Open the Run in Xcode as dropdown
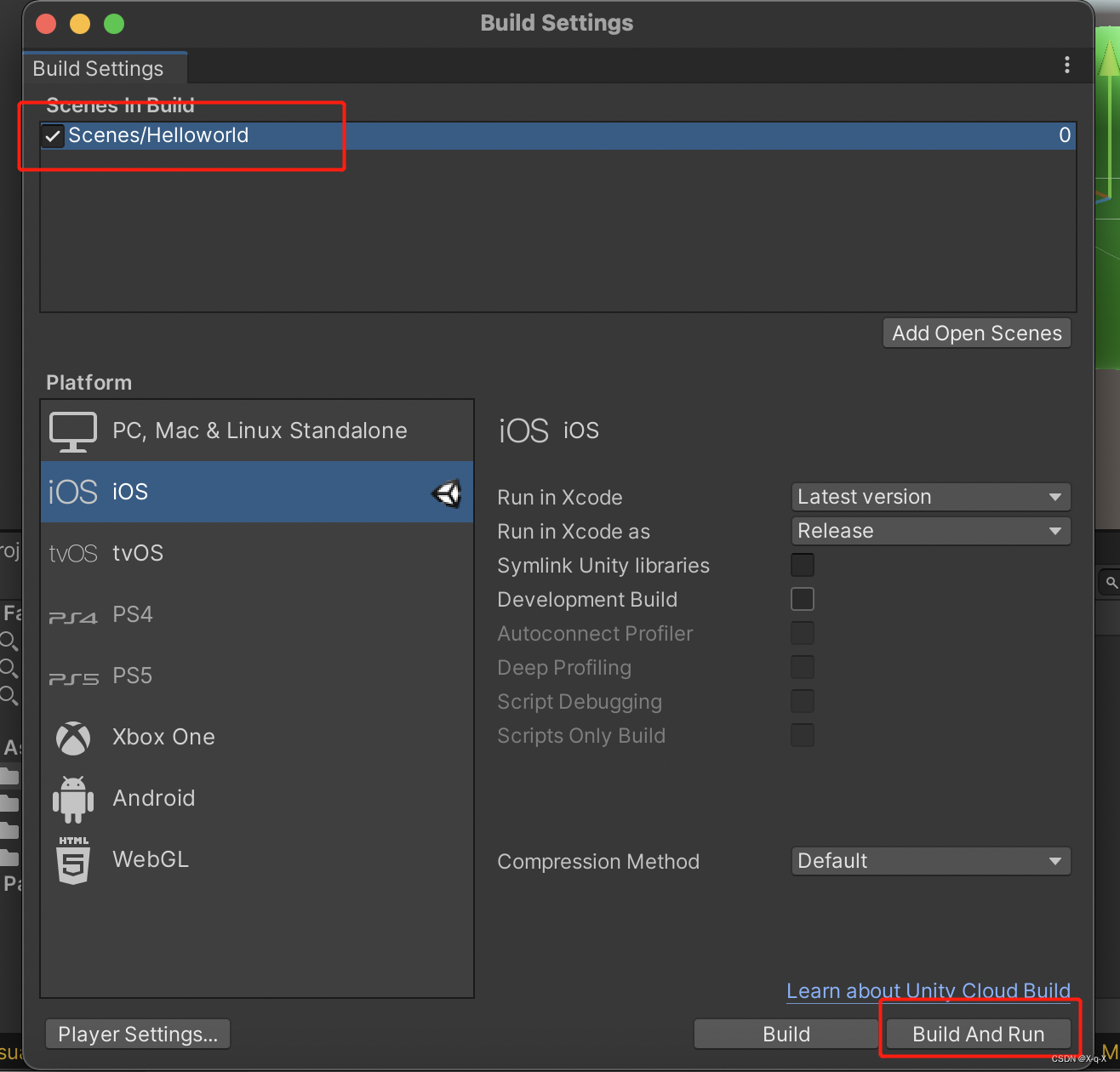The image size is (1120, 1072). click(x=931, y=531)
